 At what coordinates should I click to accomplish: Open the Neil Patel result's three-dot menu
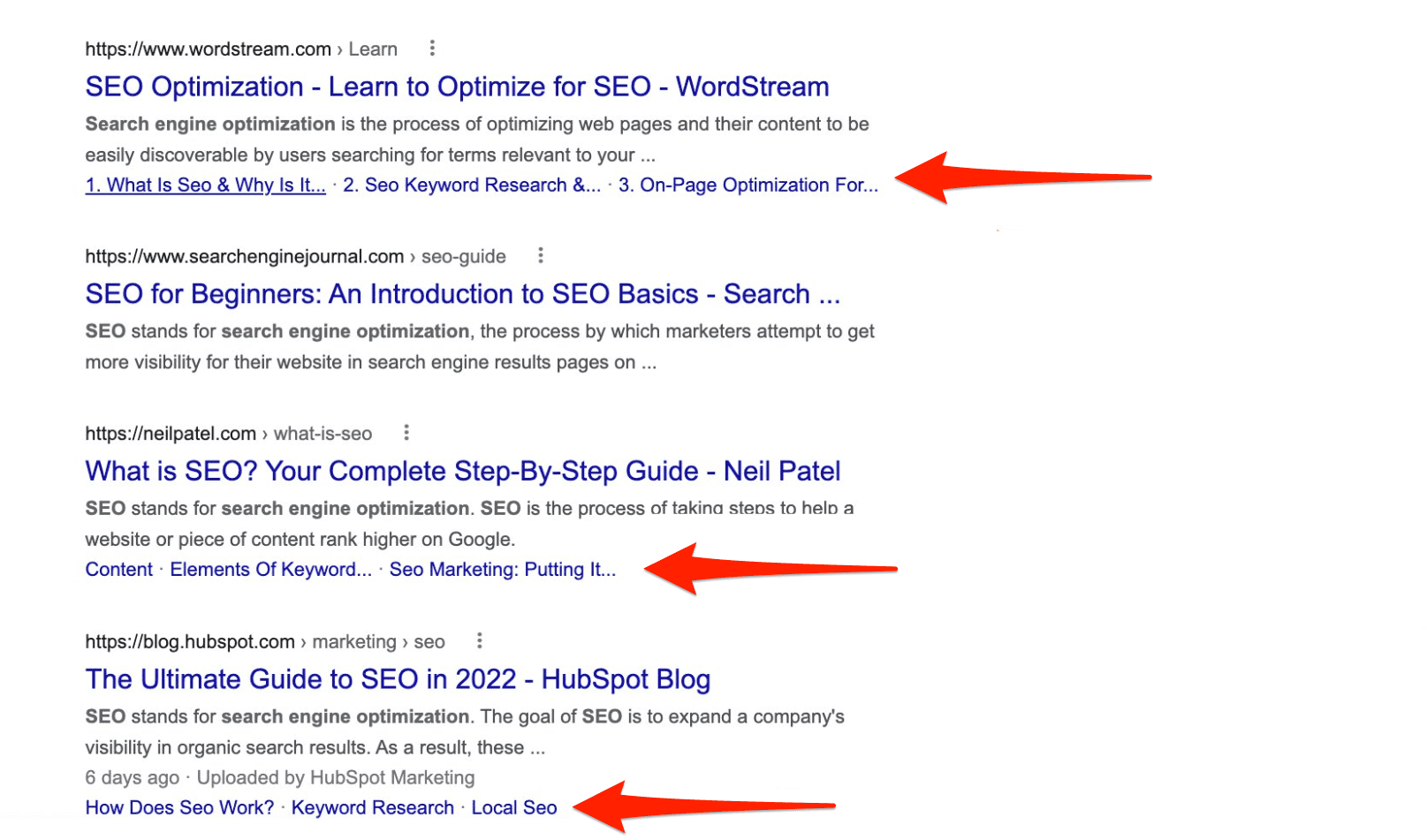tap(406, 433)
